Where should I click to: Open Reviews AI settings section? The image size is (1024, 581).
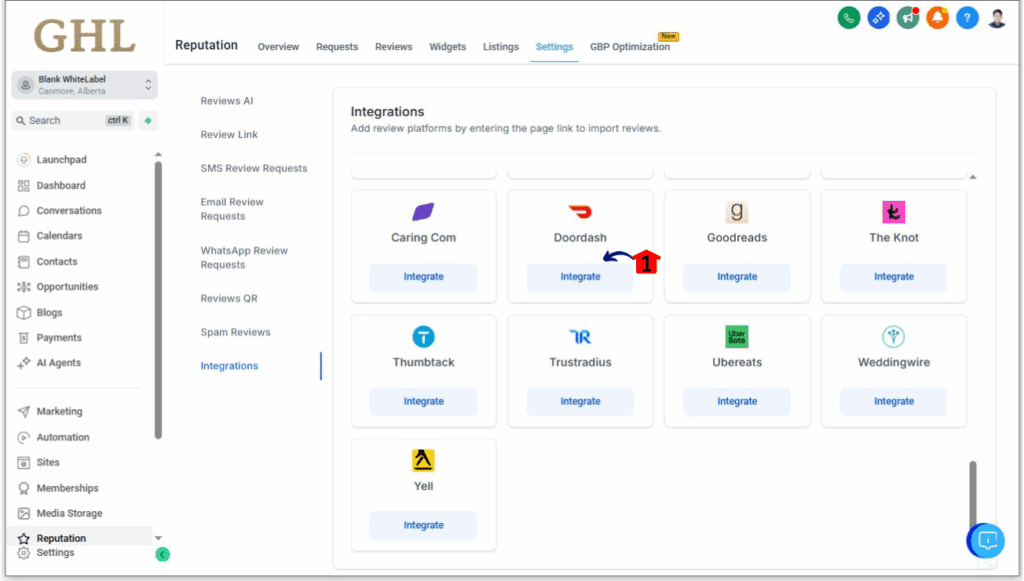coord(227,101)
